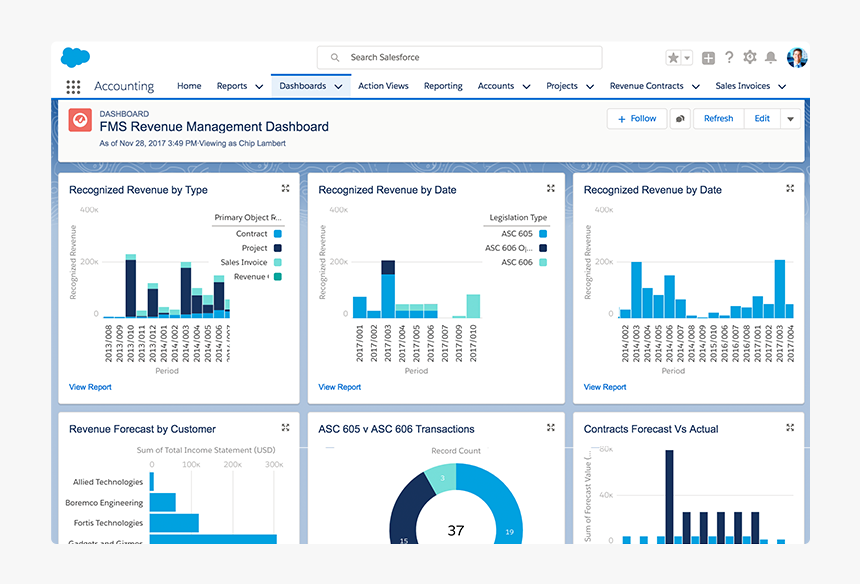The height and width of the screenshot is (584, 860).
Task: Expand the Dashboards tab chevron
Action: 338,87
